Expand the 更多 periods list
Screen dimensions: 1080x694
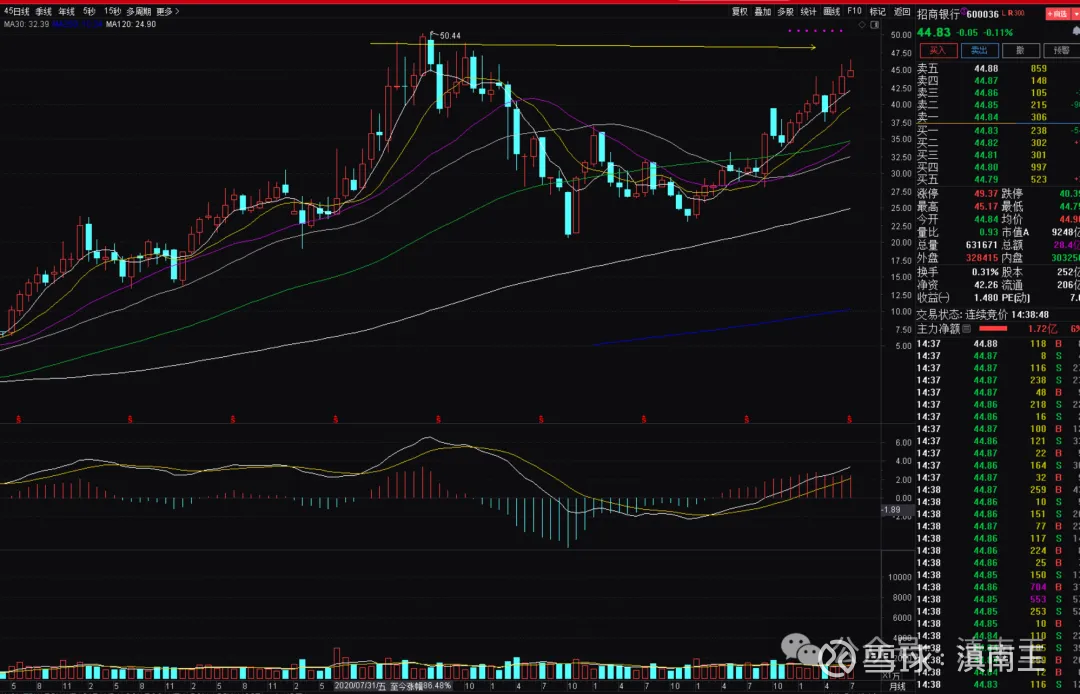[x=167, y=12]
